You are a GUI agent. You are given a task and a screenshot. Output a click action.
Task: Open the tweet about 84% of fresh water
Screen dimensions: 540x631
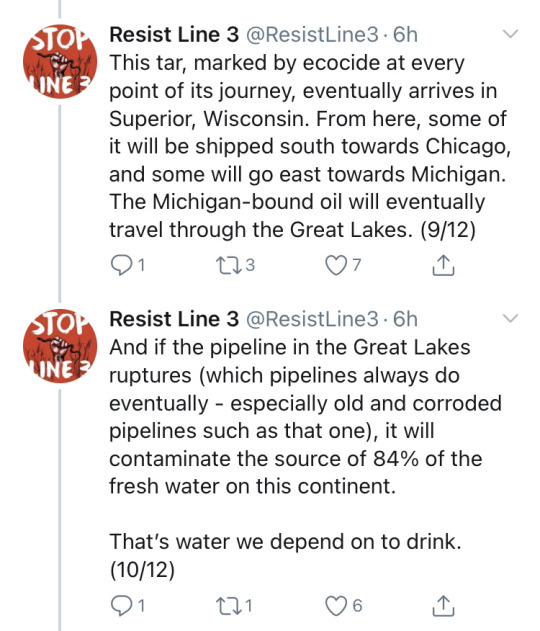tap(306, 459)
